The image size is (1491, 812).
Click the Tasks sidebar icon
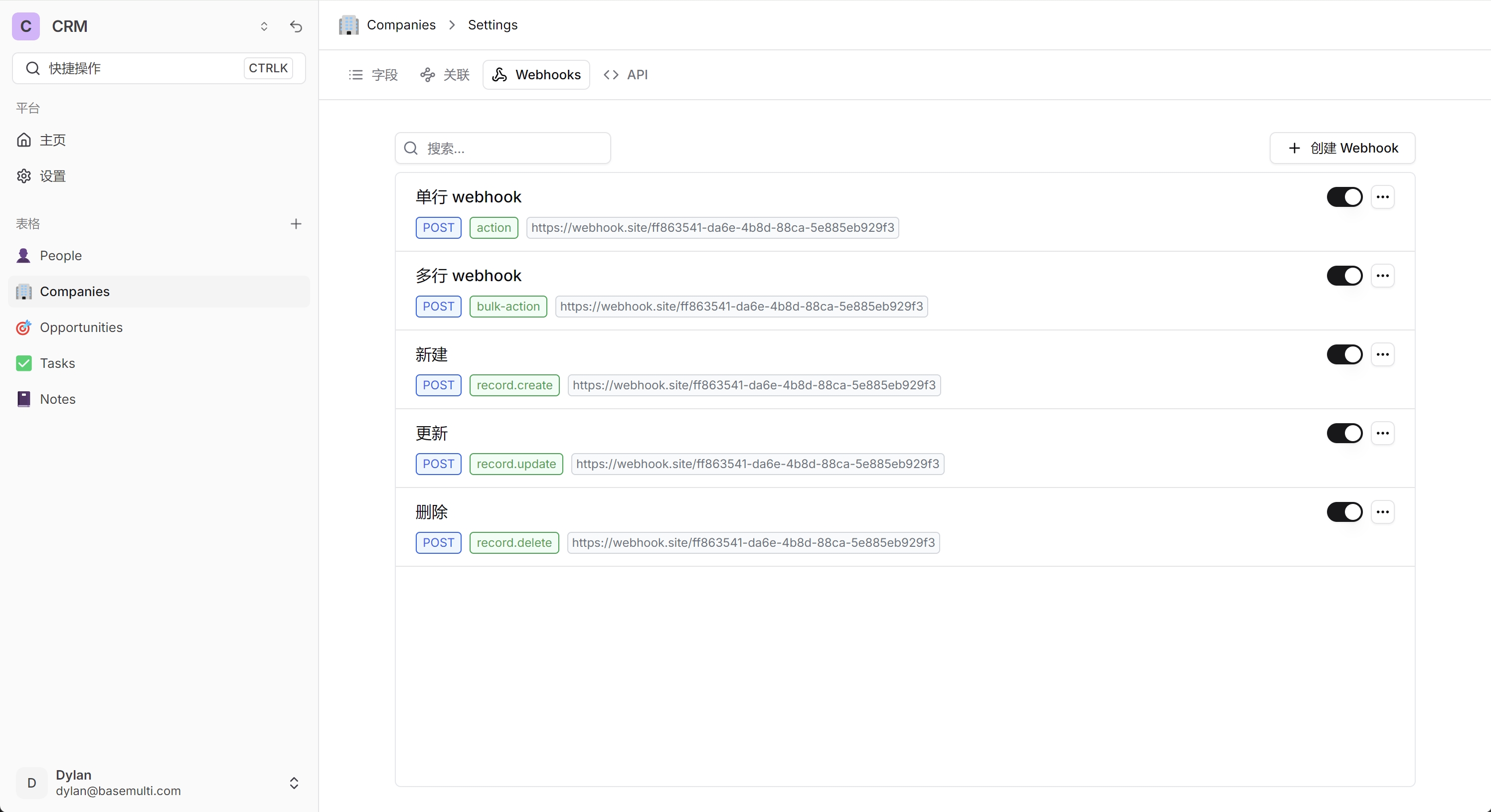pyautogui.click(x=24, y=363)
